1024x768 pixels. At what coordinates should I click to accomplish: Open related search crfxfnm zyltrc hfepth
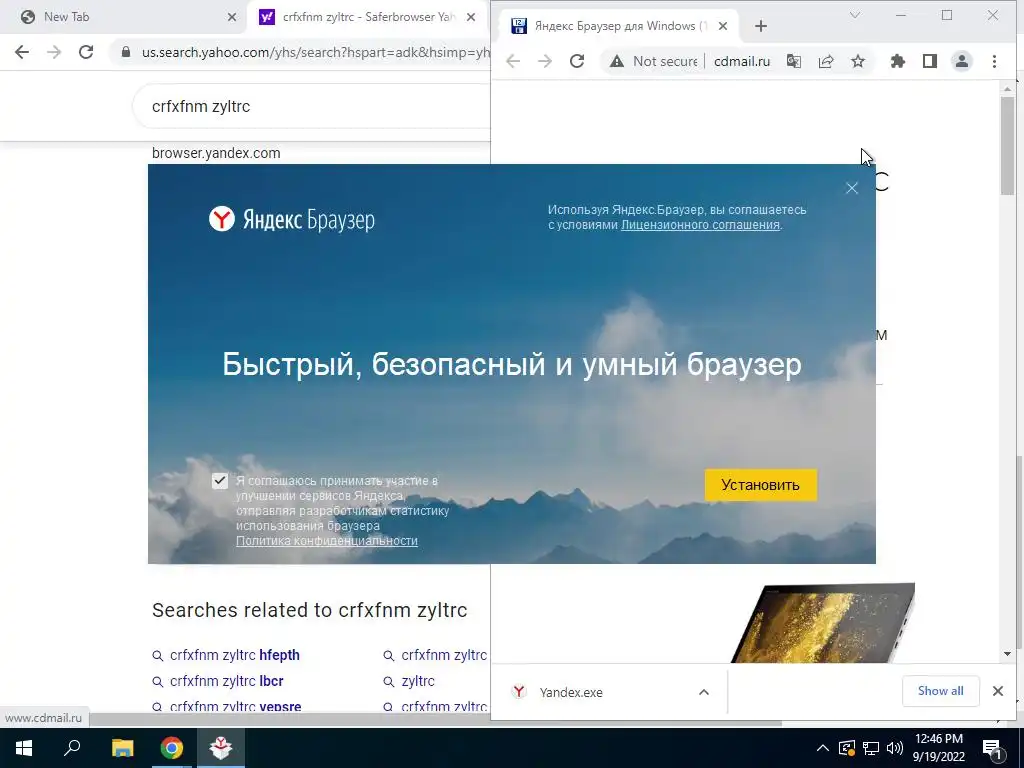[234, 655]
